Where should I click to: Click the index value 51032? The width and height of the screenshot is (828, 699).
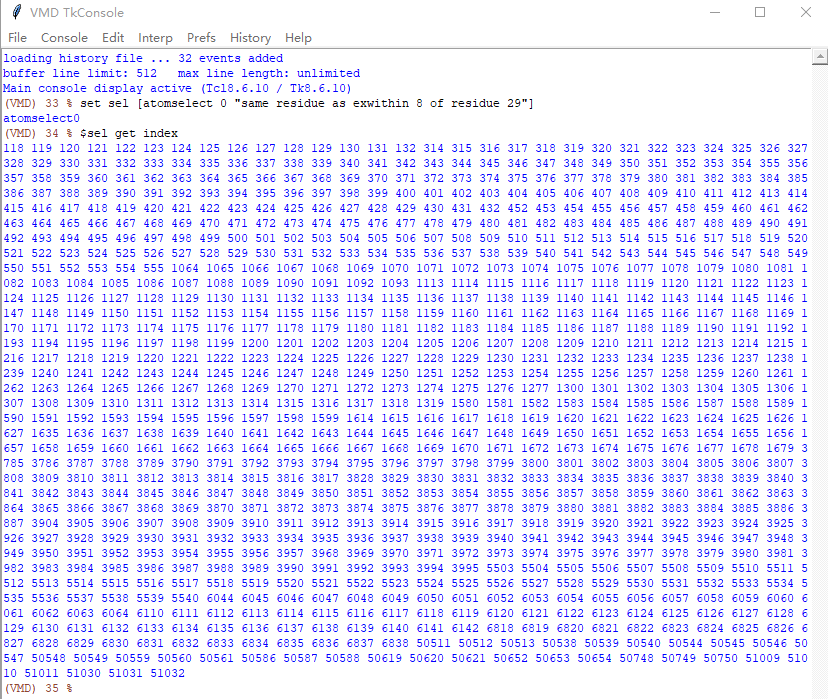[167, 674]
